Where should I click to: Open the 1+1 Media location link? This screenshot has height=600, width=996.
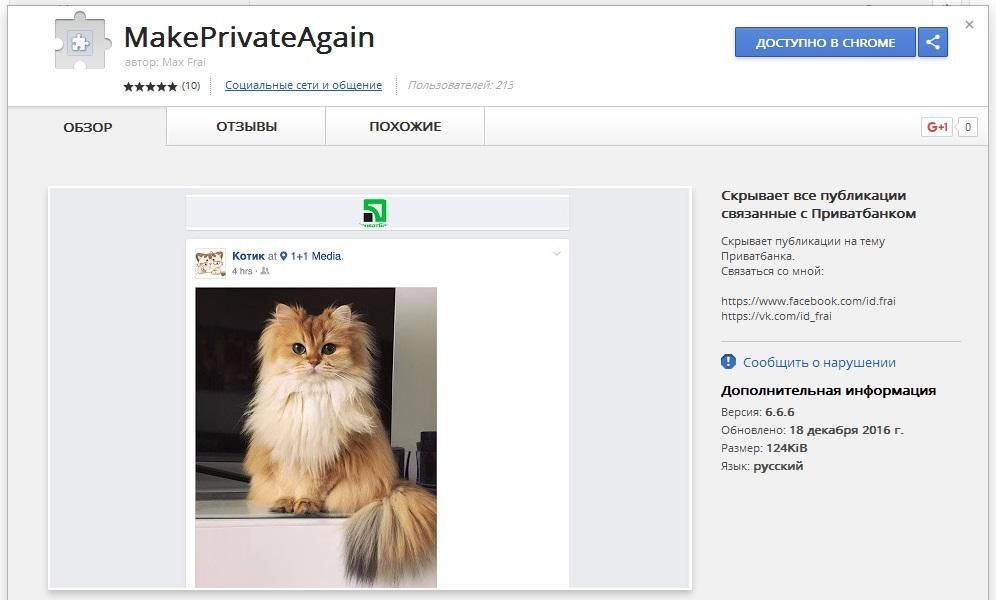316,256
